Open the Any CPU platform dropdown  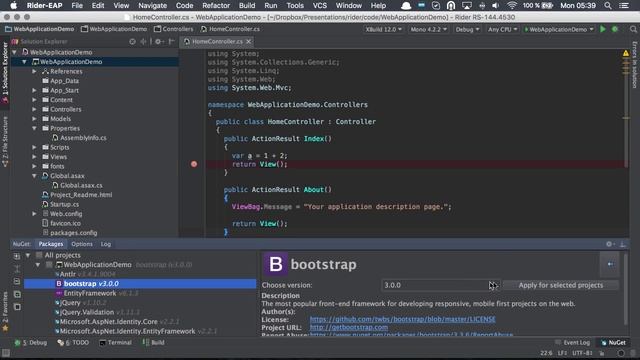click(x=502, y=29)
